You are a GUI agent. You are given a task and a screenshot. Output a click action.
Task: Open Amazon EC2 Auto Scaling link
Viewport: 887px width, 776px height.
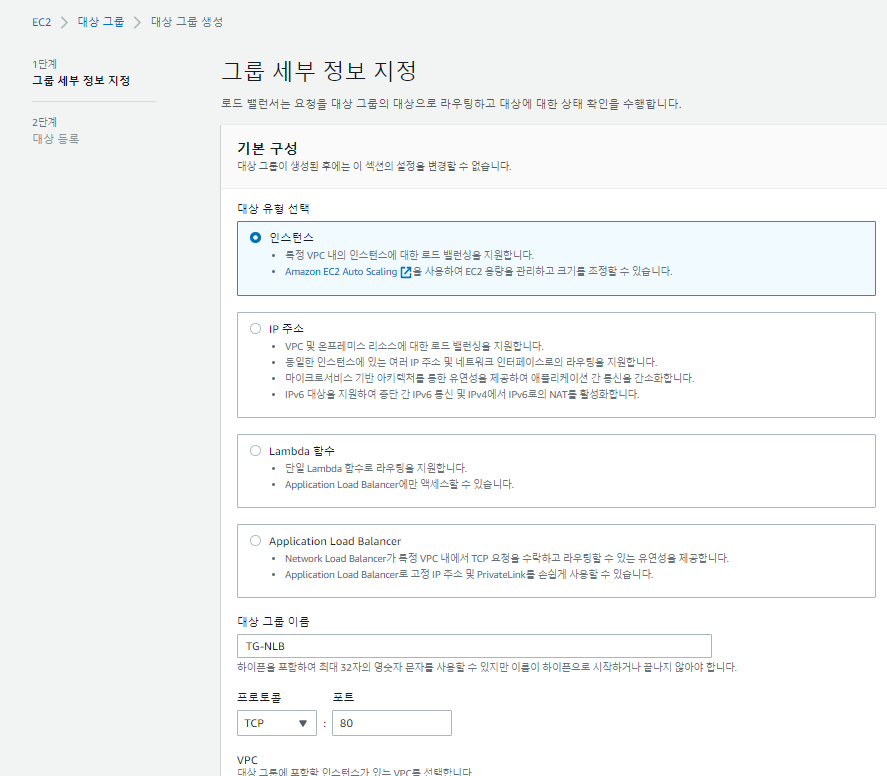(341, 271)
